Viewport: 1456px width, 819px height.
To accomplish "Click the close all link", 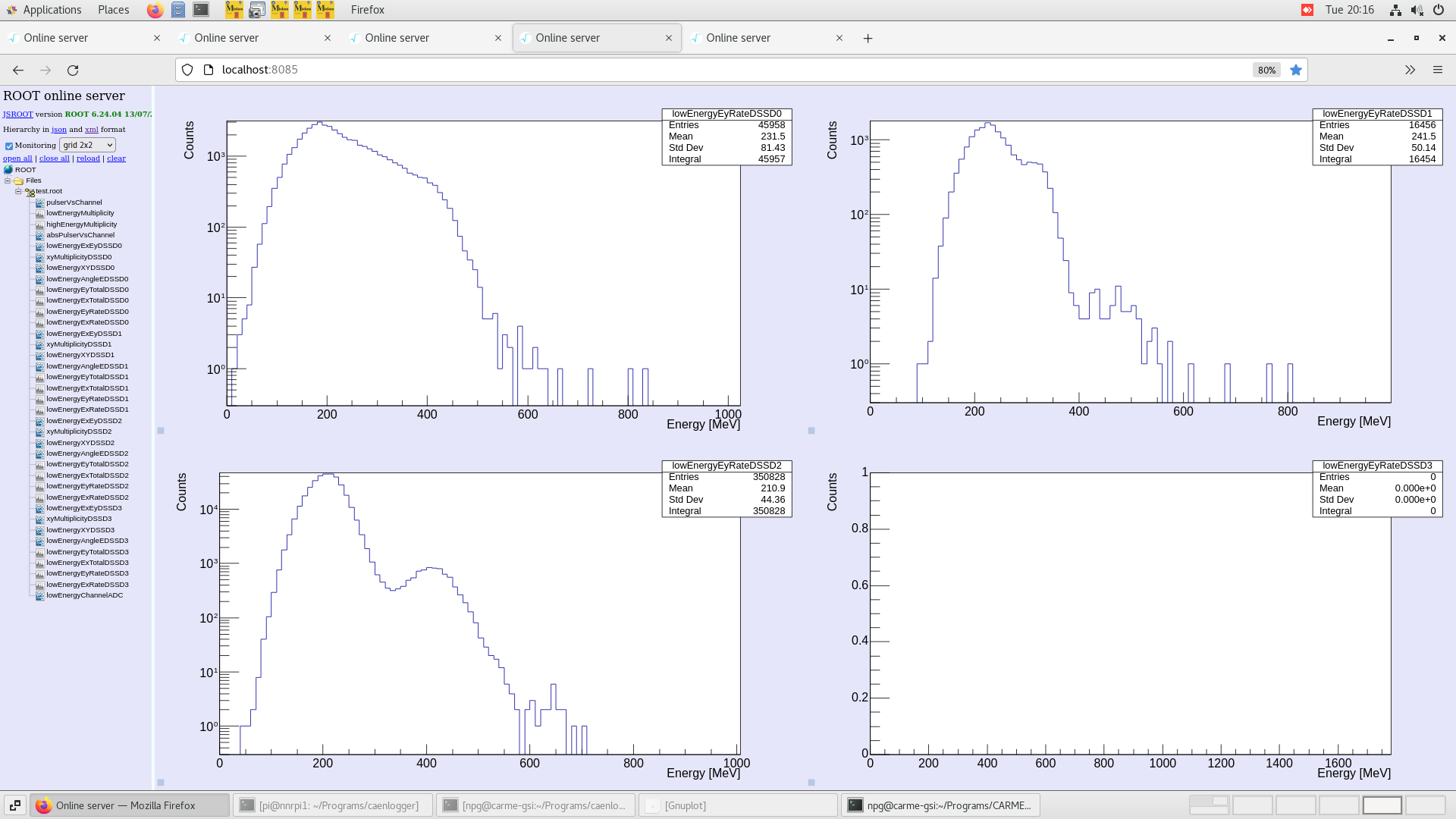I will pos(54,158).
